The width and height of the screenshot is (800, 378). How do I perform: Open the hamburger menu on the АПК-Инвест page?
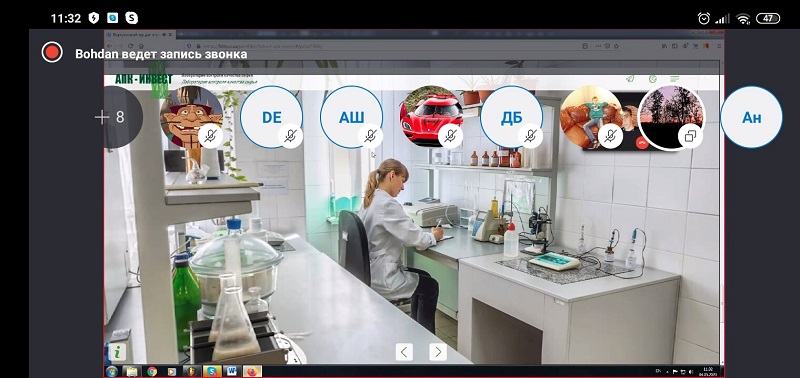(675, 79)
